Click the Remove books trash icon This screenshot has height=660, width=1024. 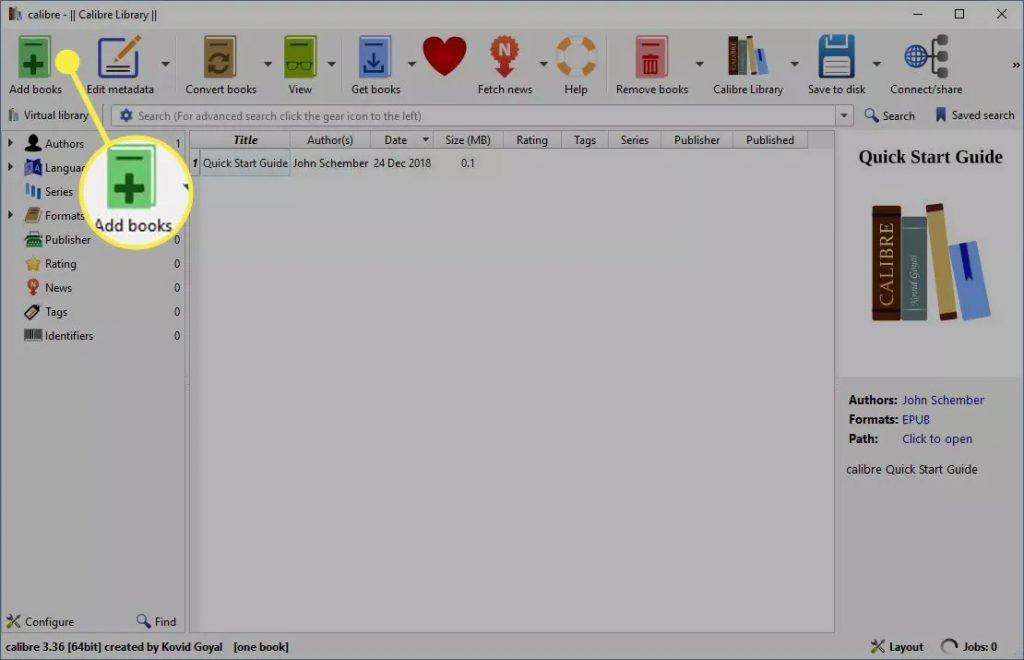coord(651,57)
